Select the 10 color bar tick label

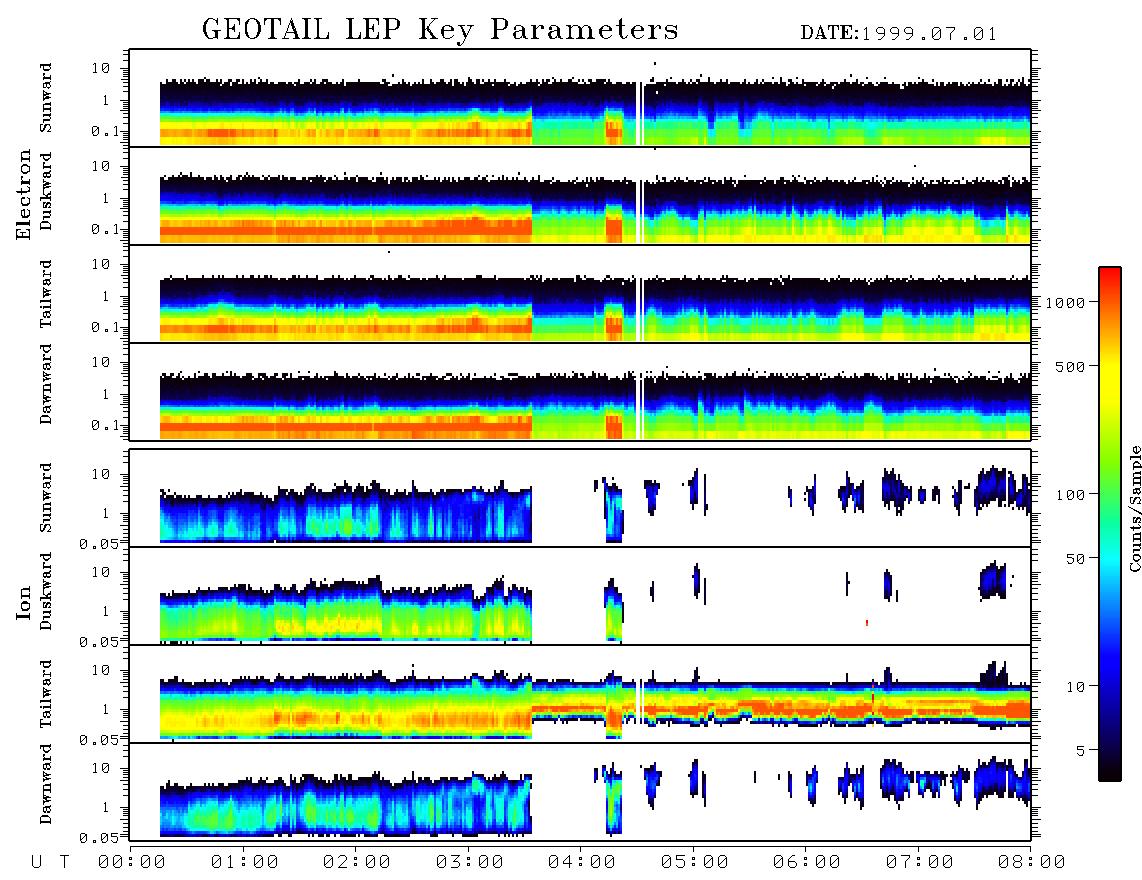point(1076,686)
